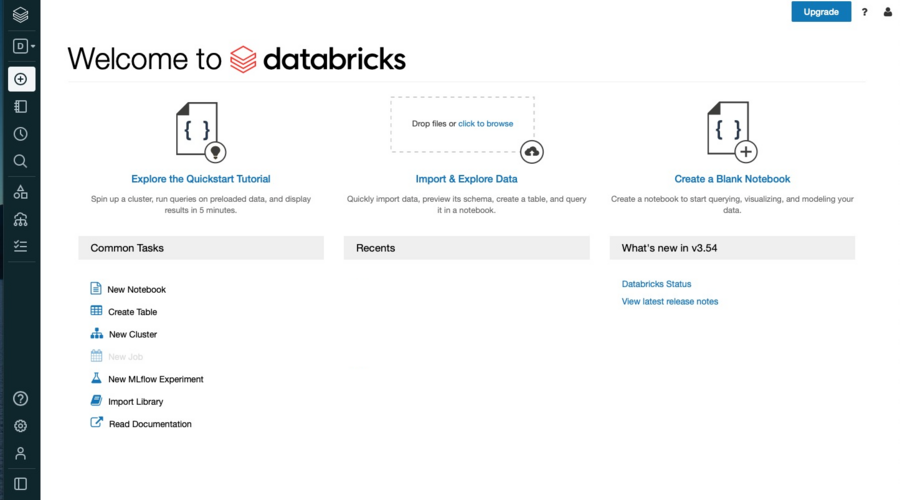Click the New Job calendar icon
This screenshot has height=500, width=900.
[x=96, y=356]
